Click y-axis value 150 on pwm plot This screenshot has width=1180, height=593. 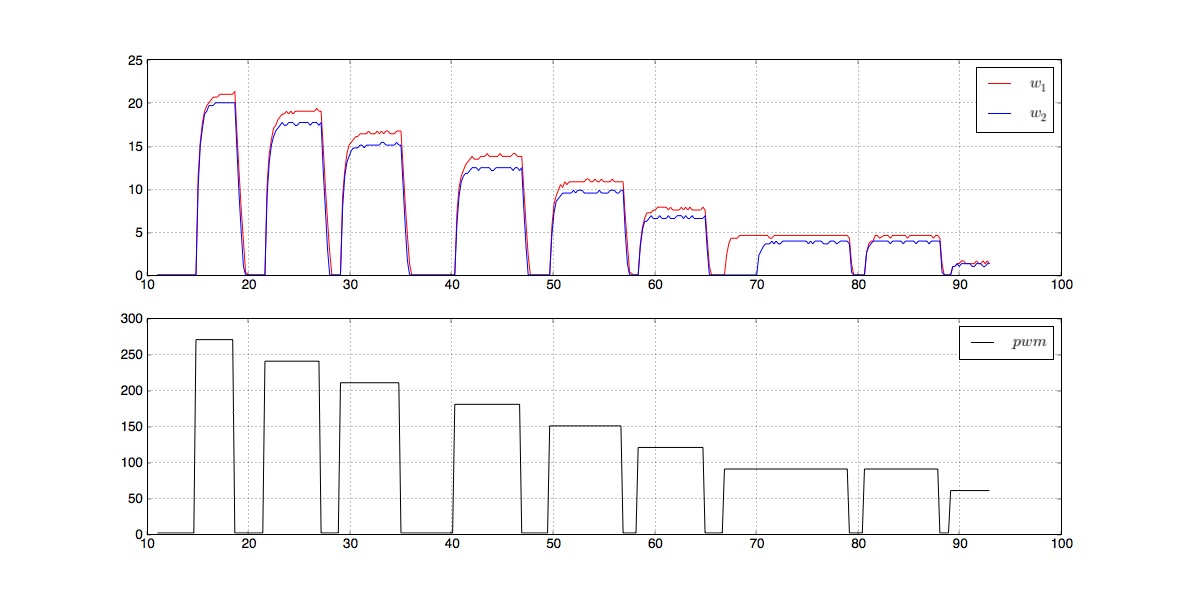point(132,427)
